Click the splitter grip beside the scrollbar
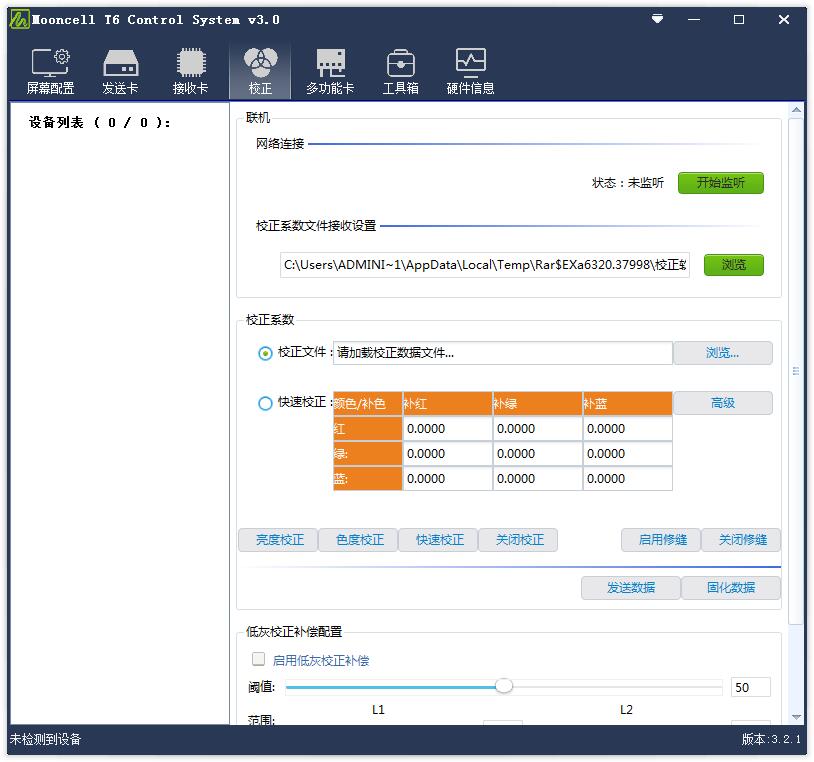The height and width of the screenshot is (762, 814). (x=796, y=371)
